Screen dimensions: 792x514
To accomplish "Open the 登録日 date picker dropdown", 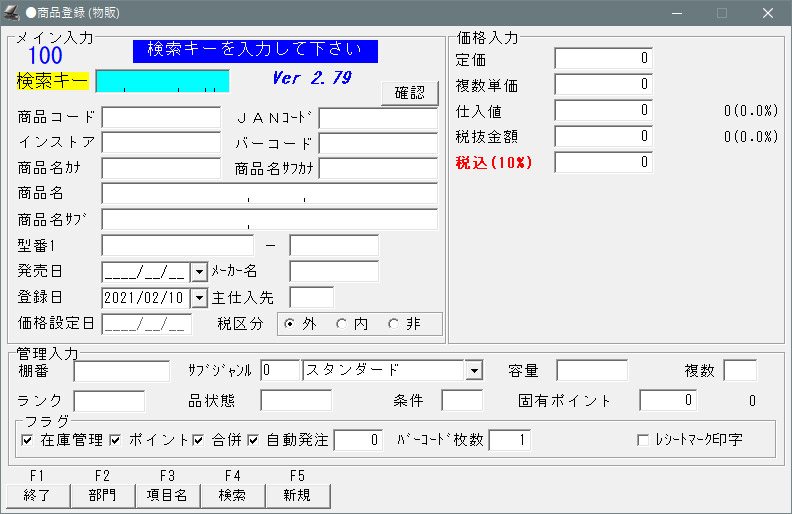I will click(198, 297).
